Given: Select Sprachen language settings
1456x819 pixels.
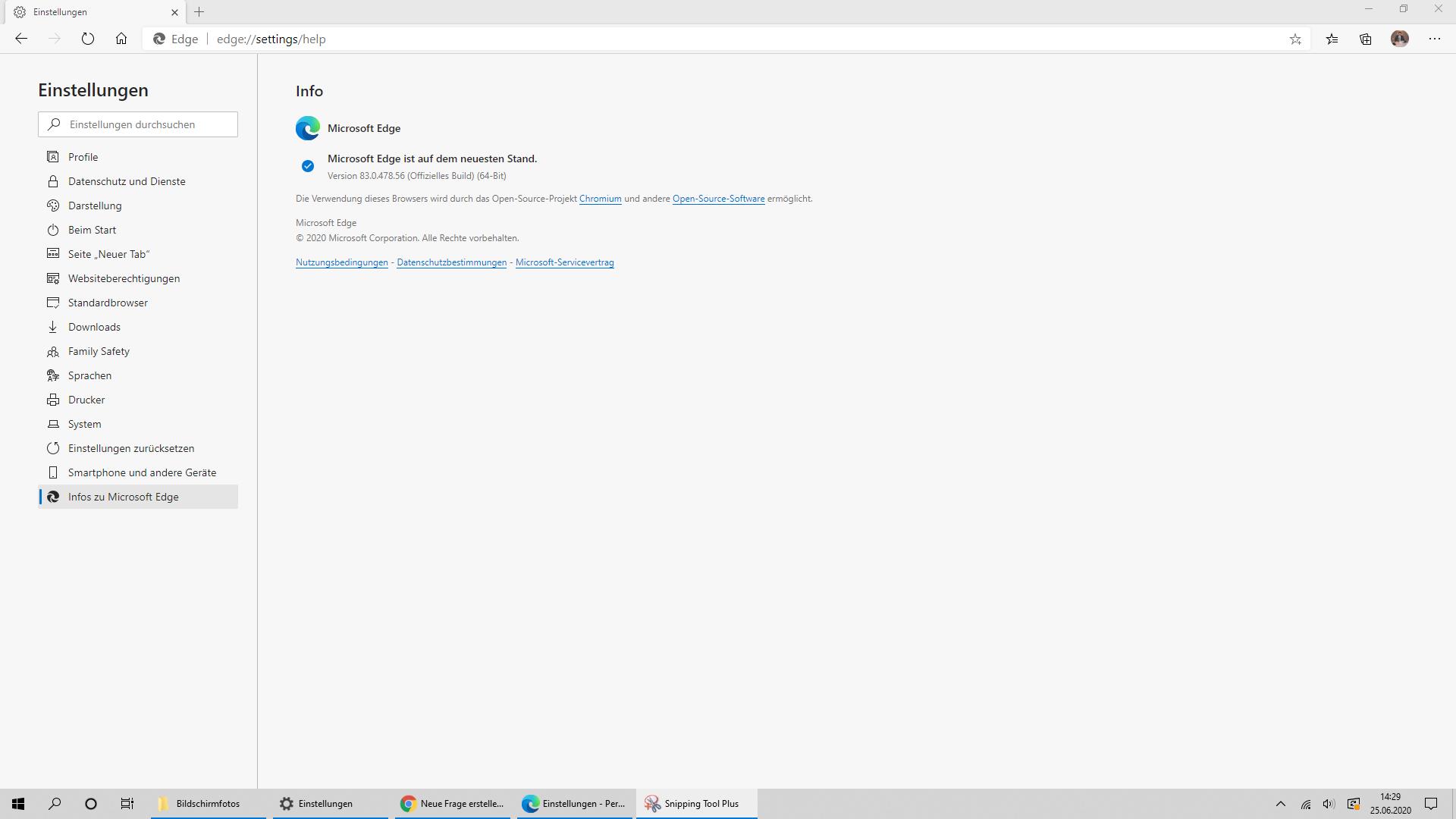Looking at the screenshot, I should tap(89, 375).
